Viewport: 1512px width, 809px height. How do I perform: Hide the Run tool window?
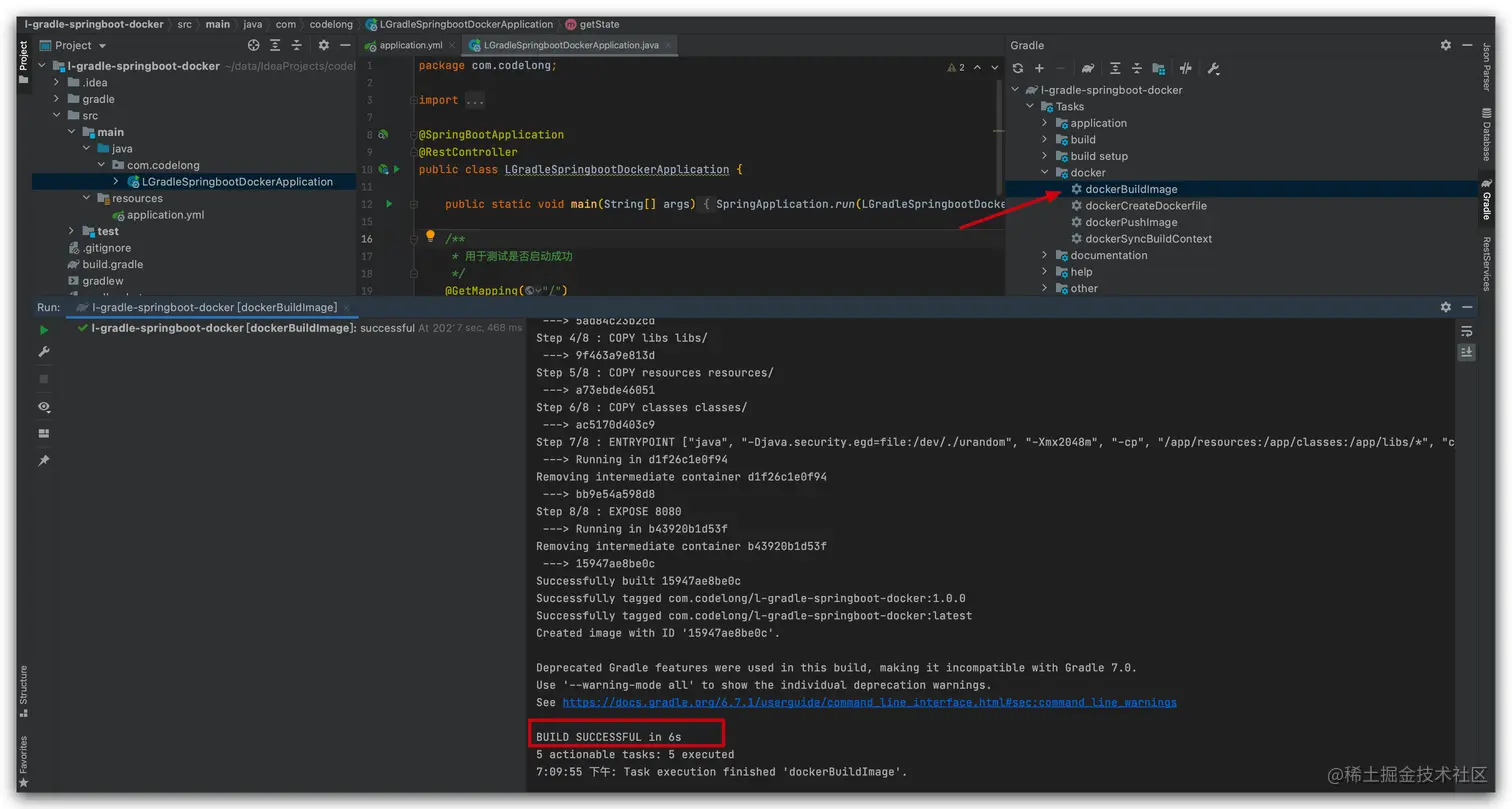[x=1468, y=307]
